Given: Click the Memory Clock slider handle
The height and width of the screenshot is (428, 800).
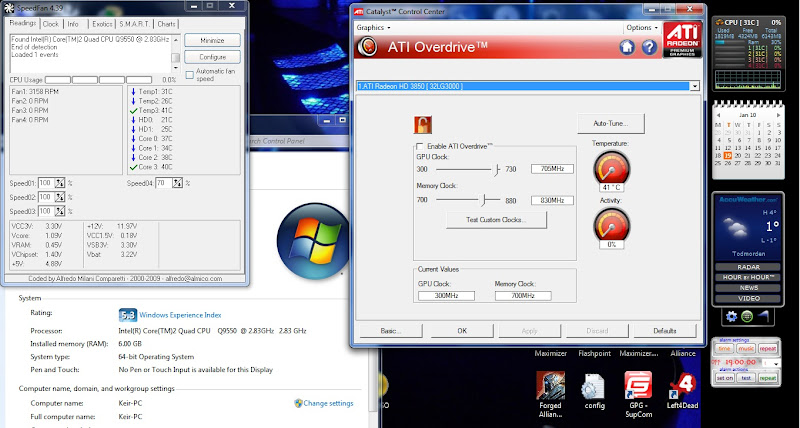Looking at the screenshot, I should pos(483,200).
